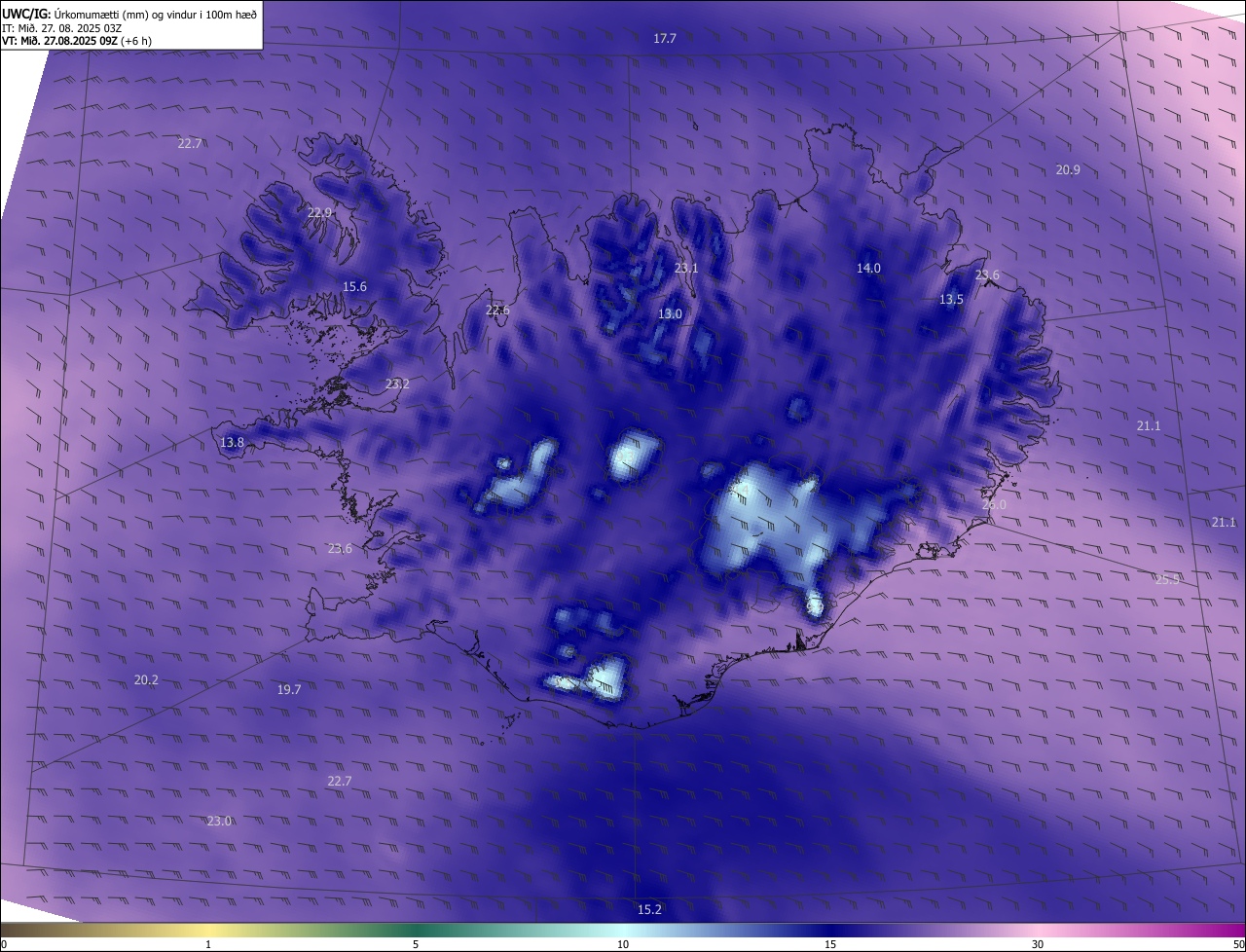Click the 5 tick on the colour scale
1246x952 pixels.
click(416, 944)
